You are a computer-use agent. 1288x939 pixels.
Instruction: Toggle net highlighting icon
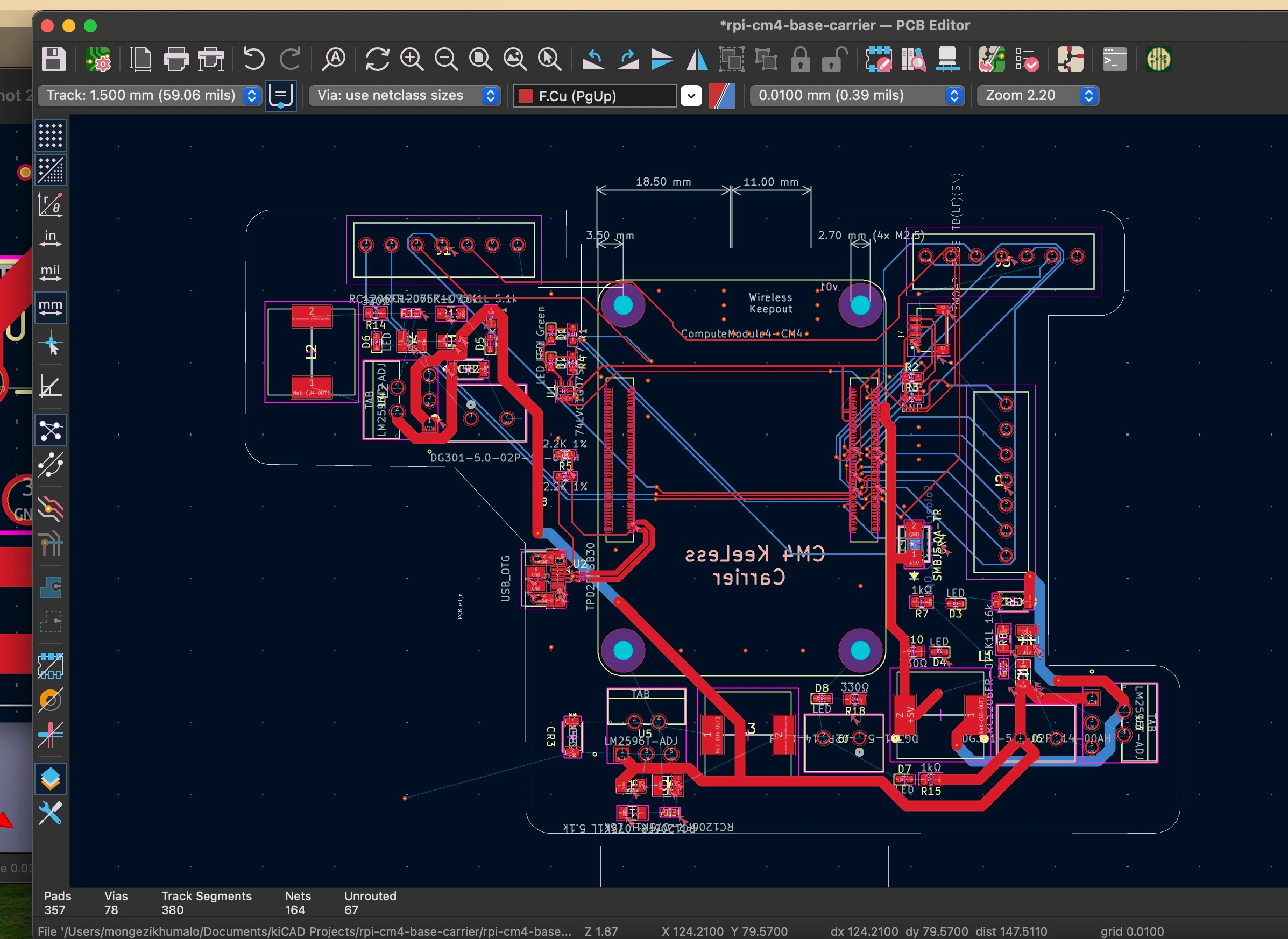click(x=51, y=543)
